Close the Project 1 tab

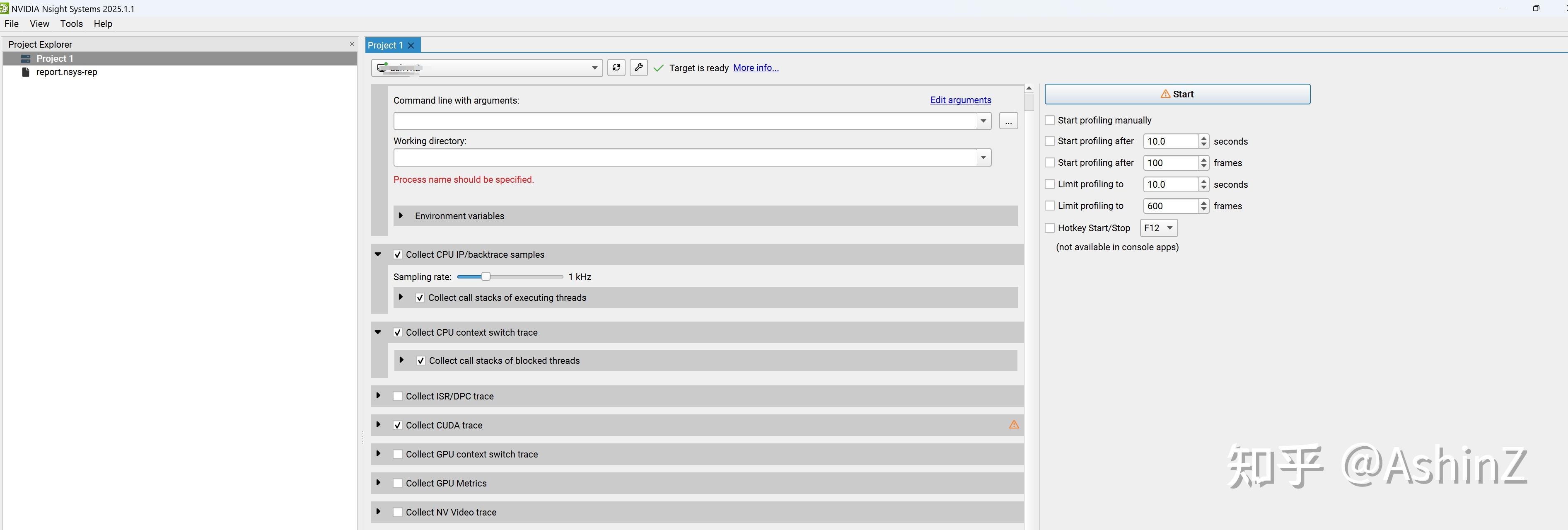(411, 45)
